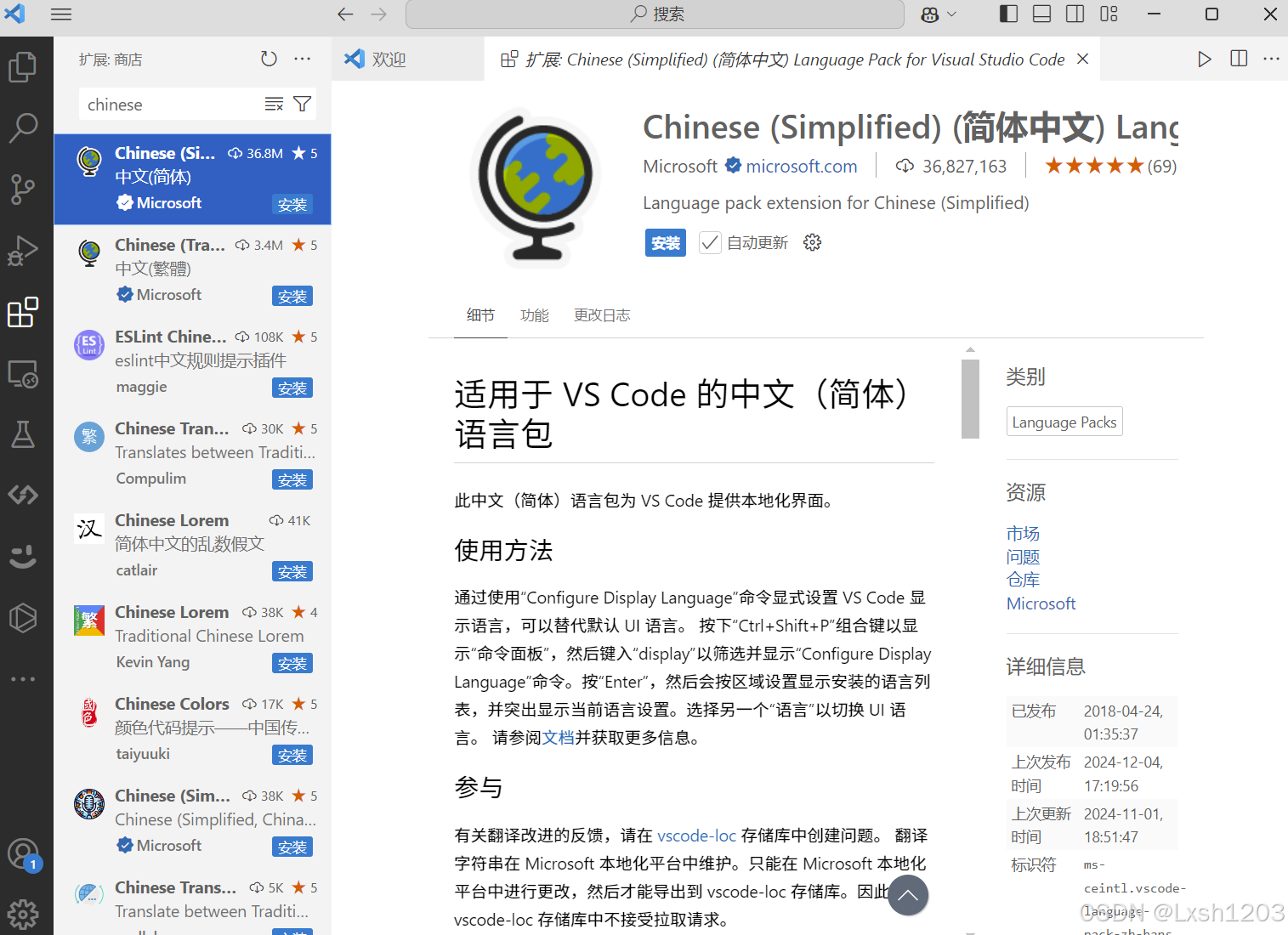Open Source Control view
Image resolution: width=1288 pixels, height=935 pixels.
point(23,189)
